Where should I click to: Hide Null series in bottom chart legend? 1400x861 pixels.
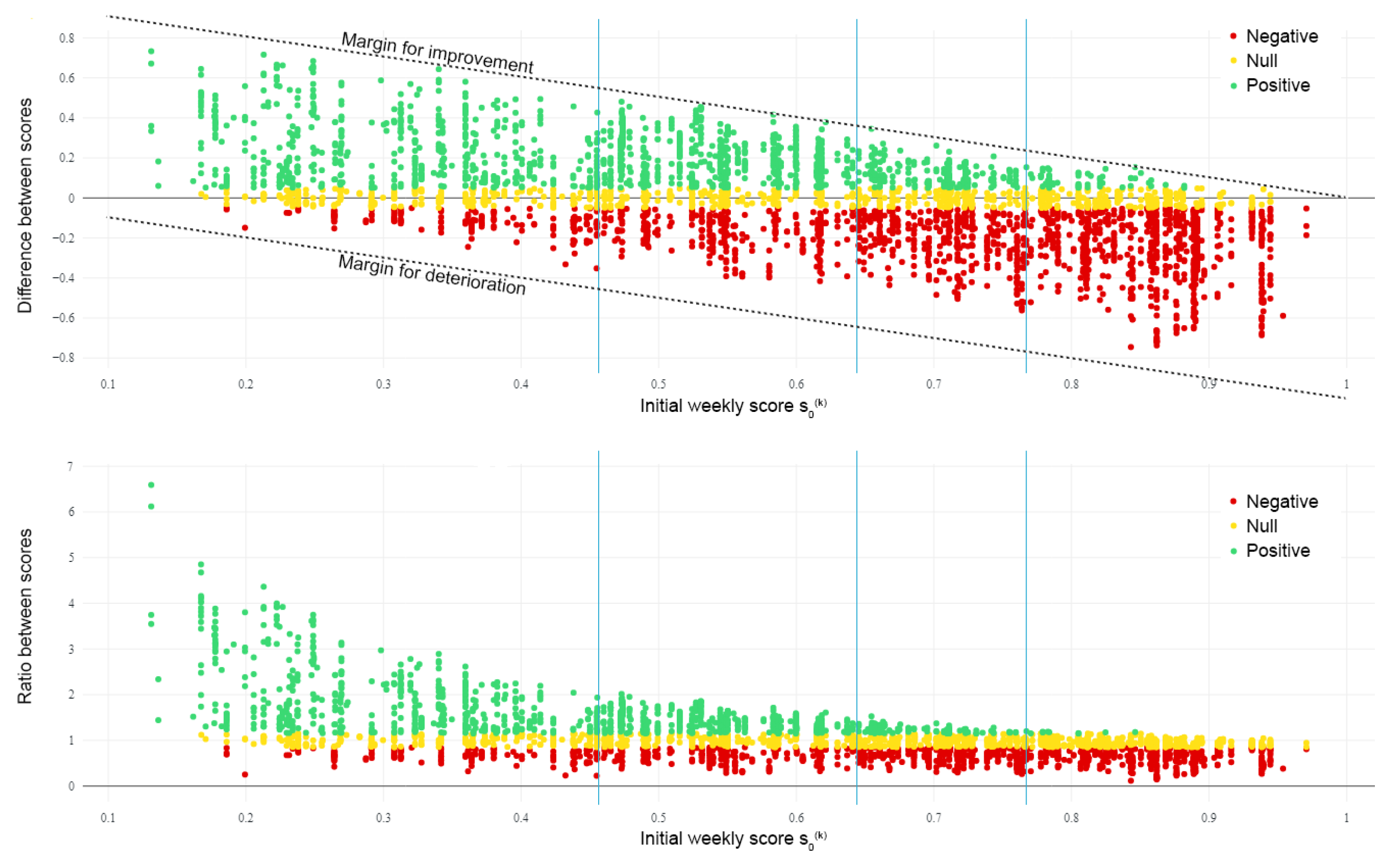coord(1261,526)
